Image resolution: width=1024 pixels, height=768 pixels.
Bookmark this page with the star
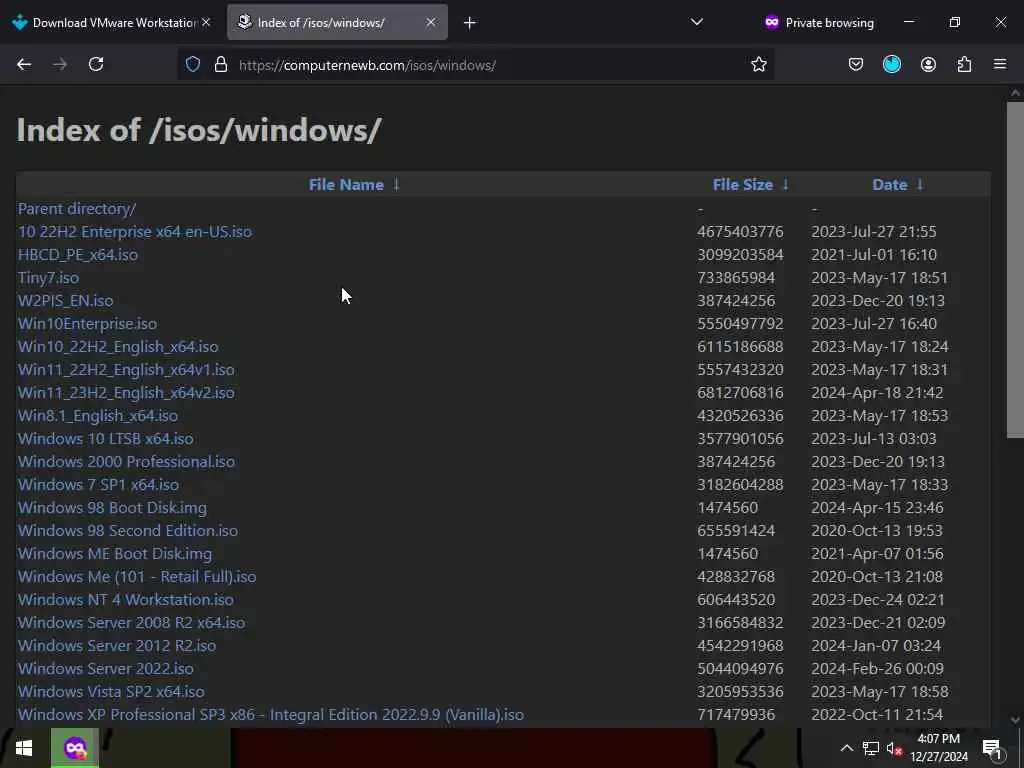click(758, 64)
